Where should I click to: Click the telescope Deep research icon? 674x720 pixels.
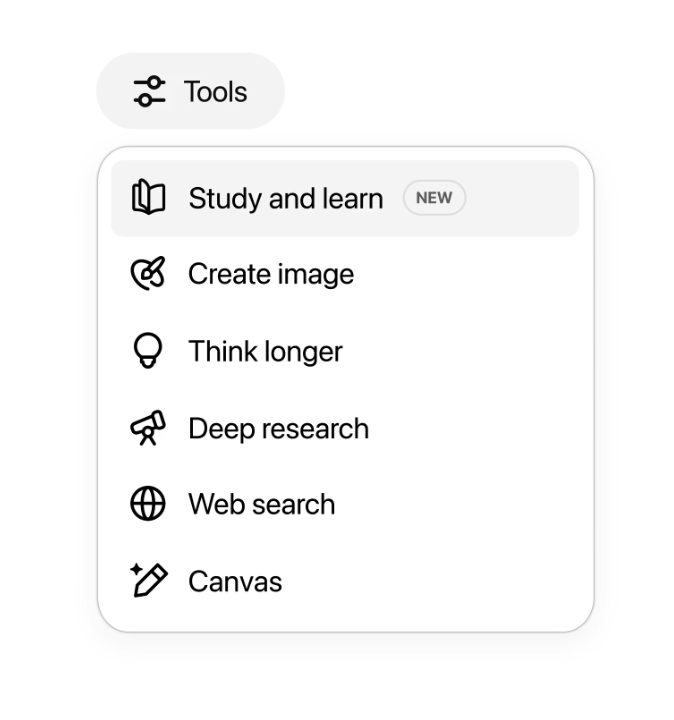148,428
